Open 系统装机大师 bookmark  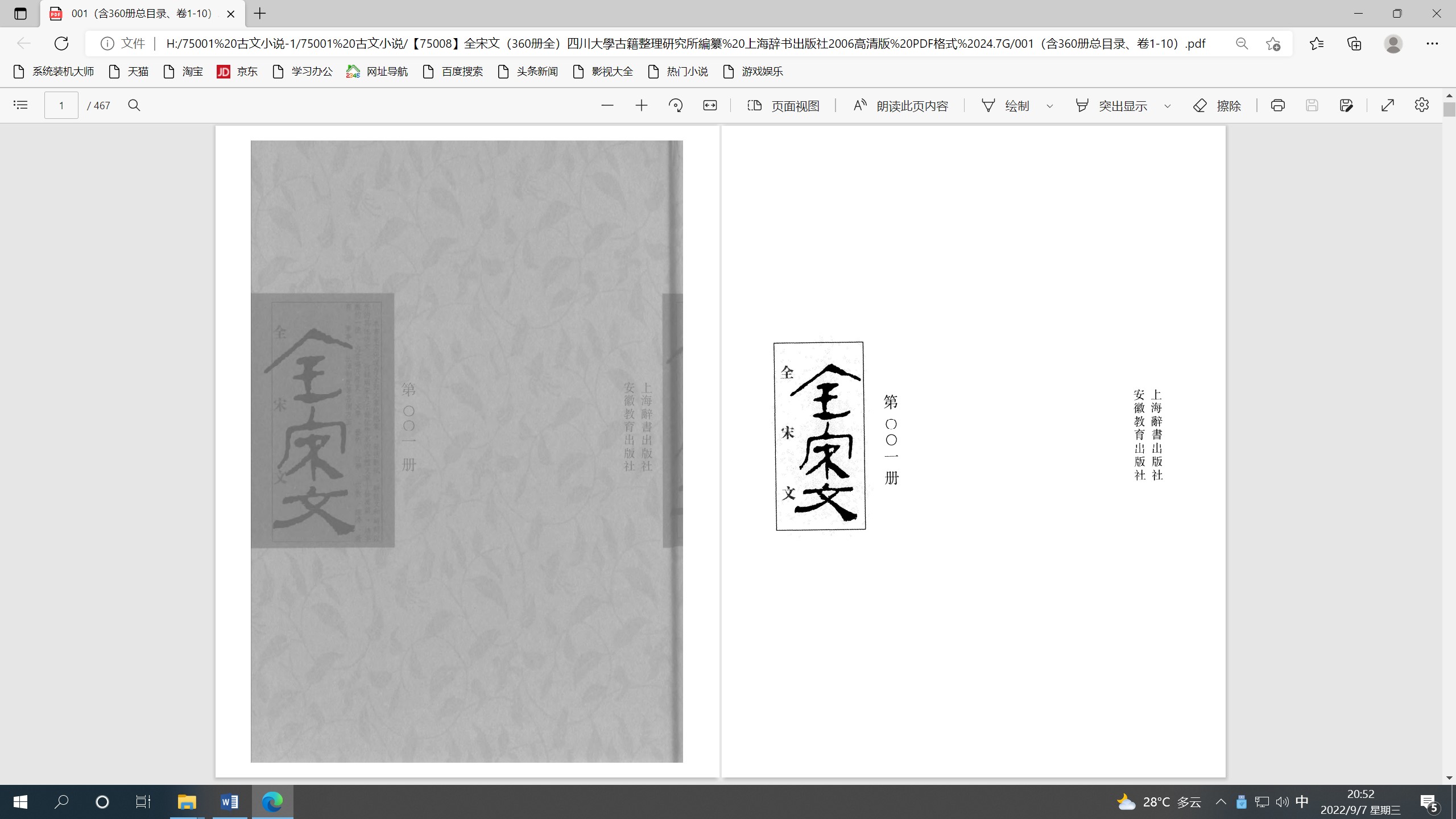click(53, 72)
